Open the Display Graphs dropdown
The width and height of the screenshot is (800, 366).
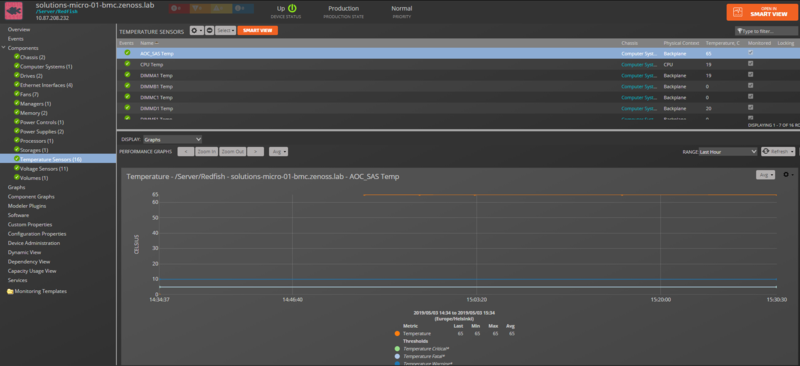coord(172,139)
